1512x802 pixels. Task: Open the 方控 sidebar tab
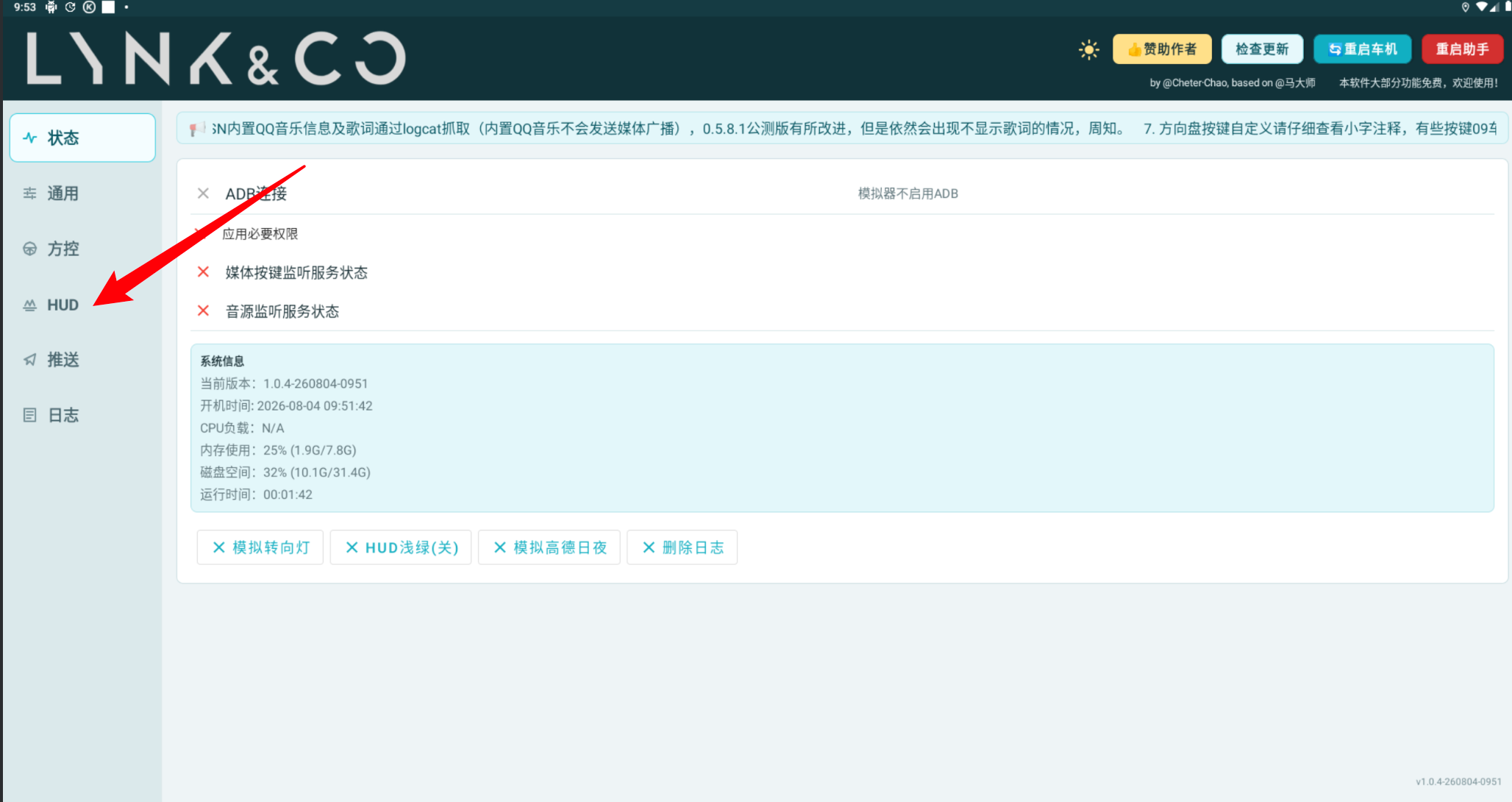(x=82, y=249)
